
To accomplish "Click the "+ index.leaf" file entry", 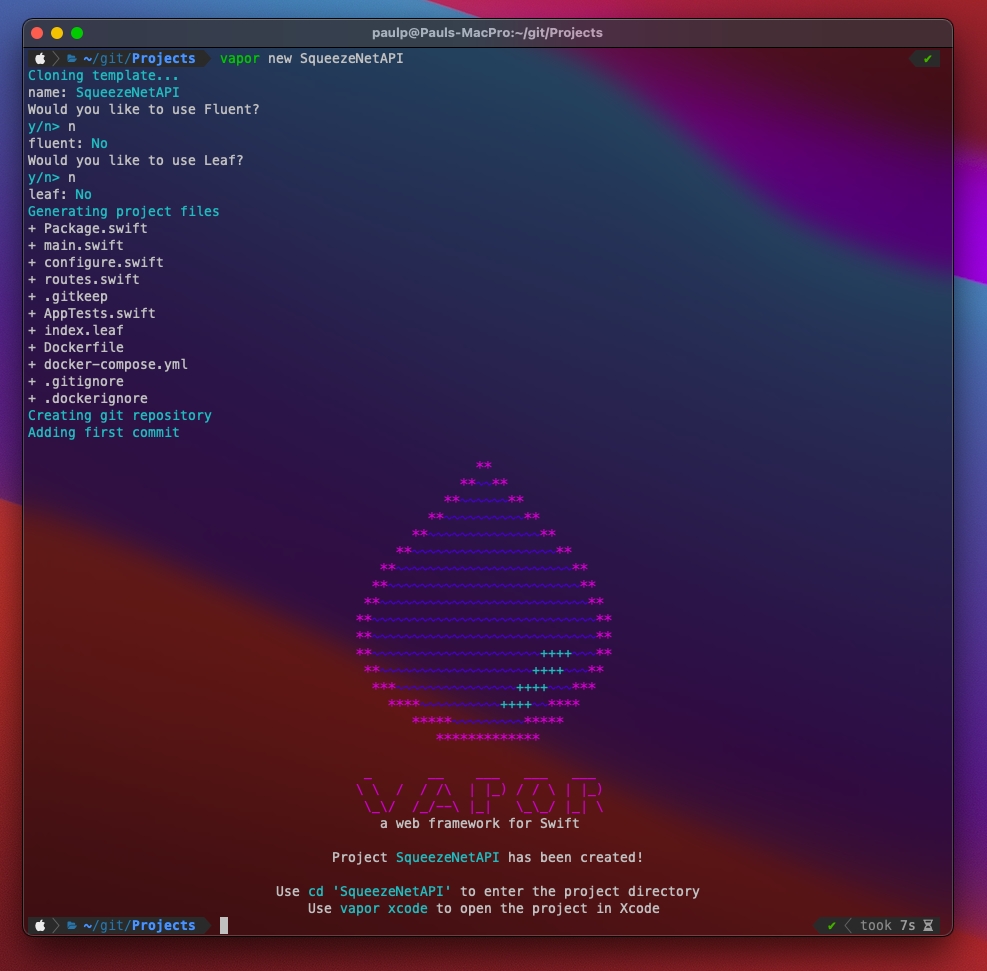I will [x=76, y=330].
